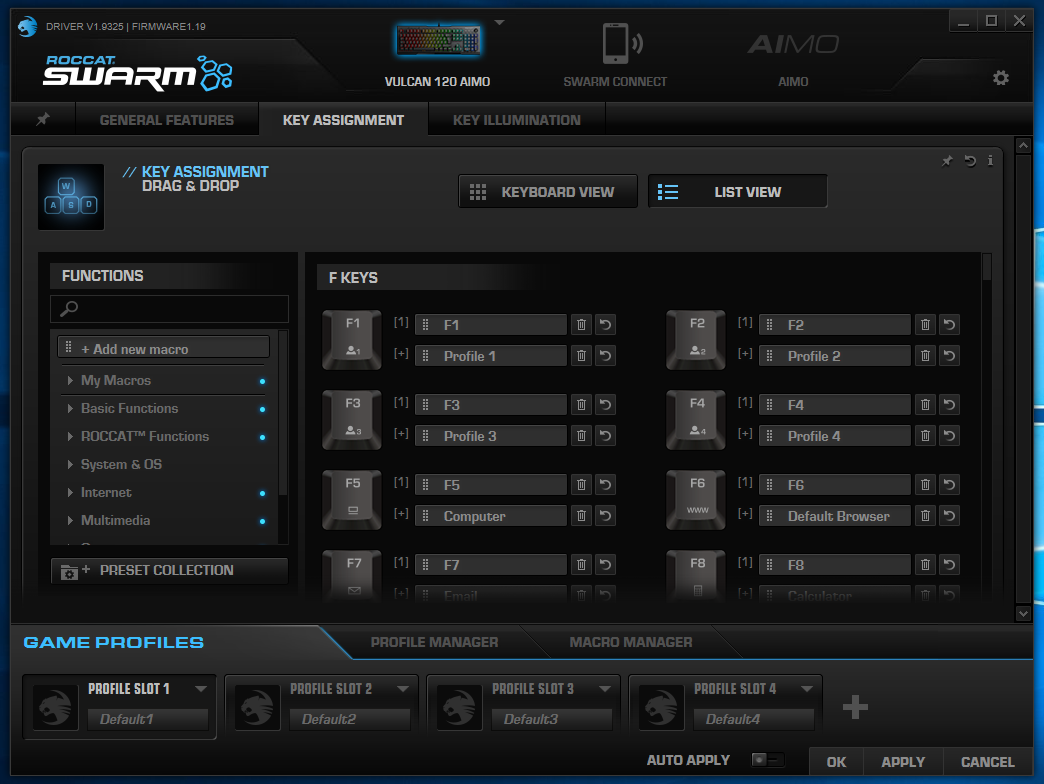Click the OK button
This screenshot has height=784, width=1044.
836,761
